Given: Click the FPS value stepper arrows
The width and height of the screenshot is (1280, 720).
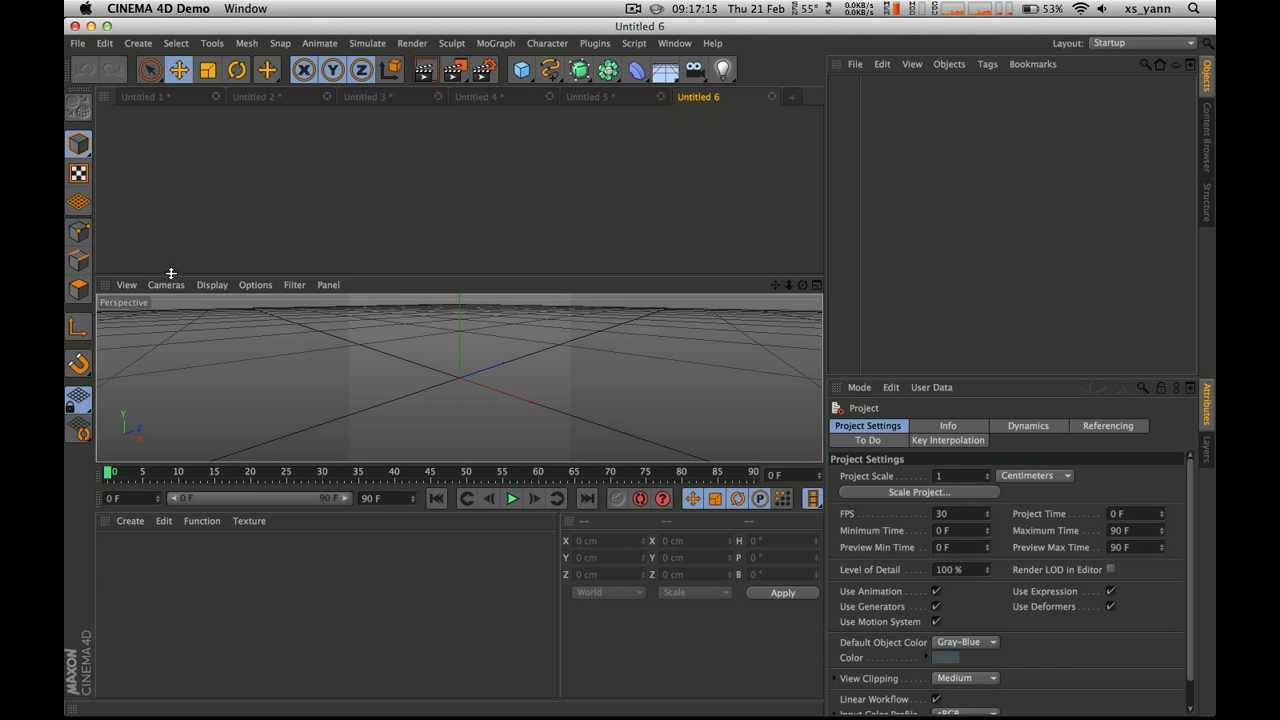Looking at the screenshot, I should click(x=987, y=514).
